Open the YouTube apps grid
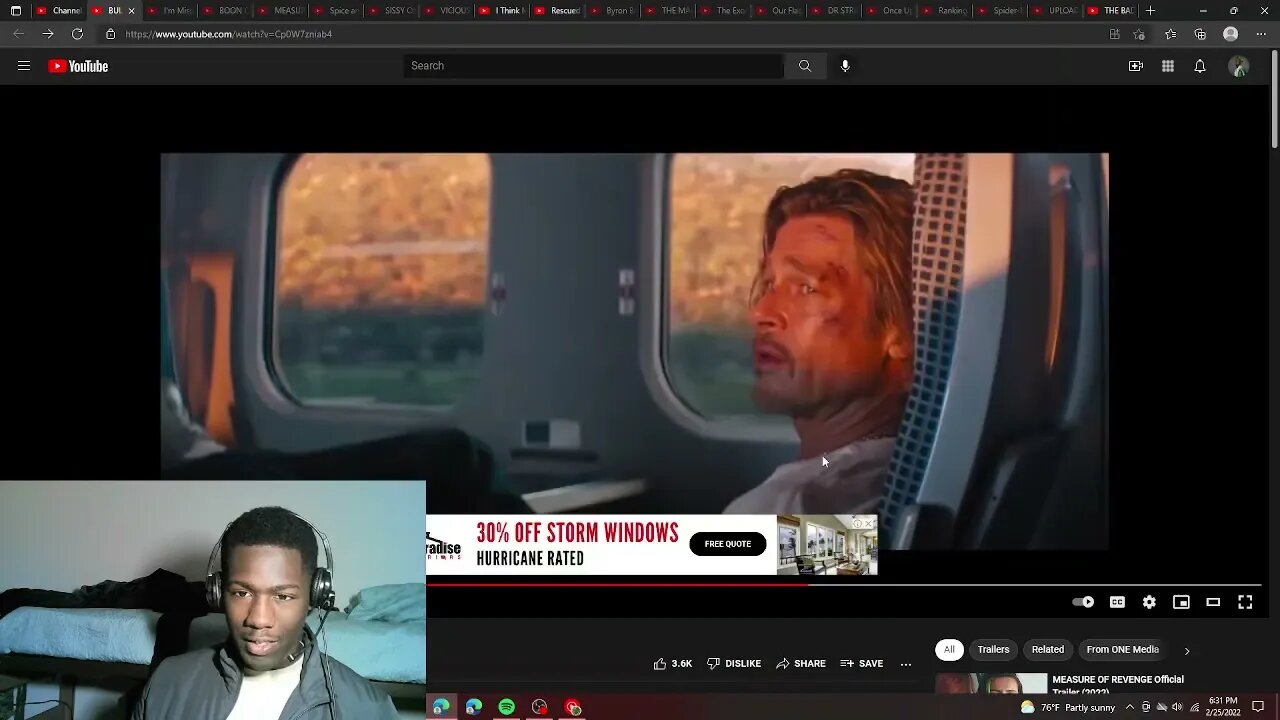Viewport: 1280px width, 720px height. (1168, 66)
